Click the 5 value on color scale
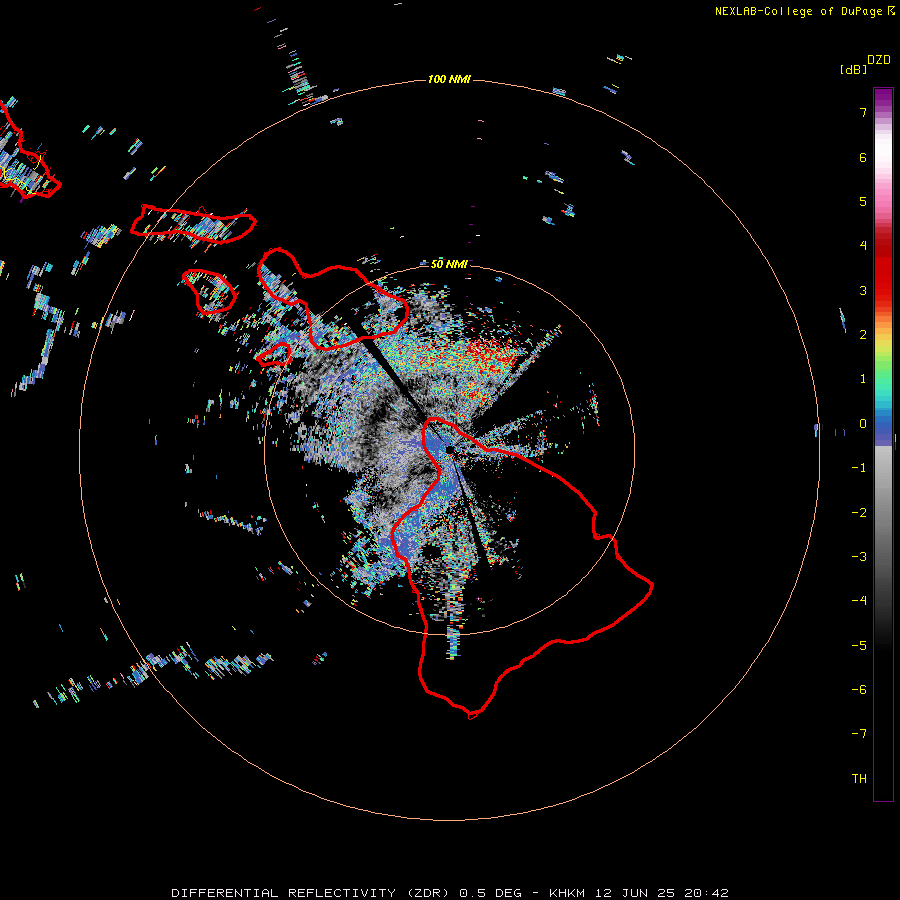 pos(863,201)
